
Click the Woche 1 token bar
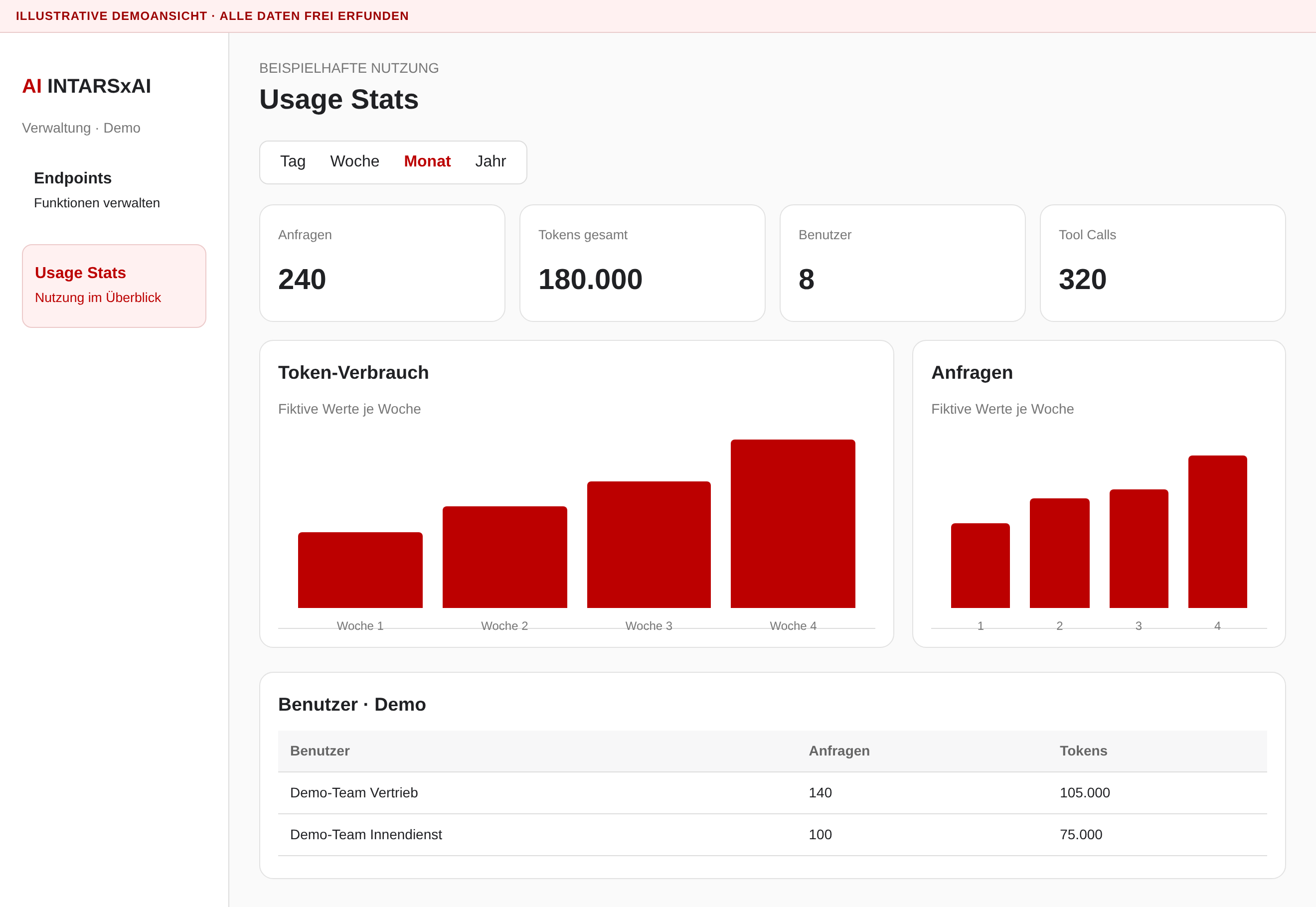[360, 570]
